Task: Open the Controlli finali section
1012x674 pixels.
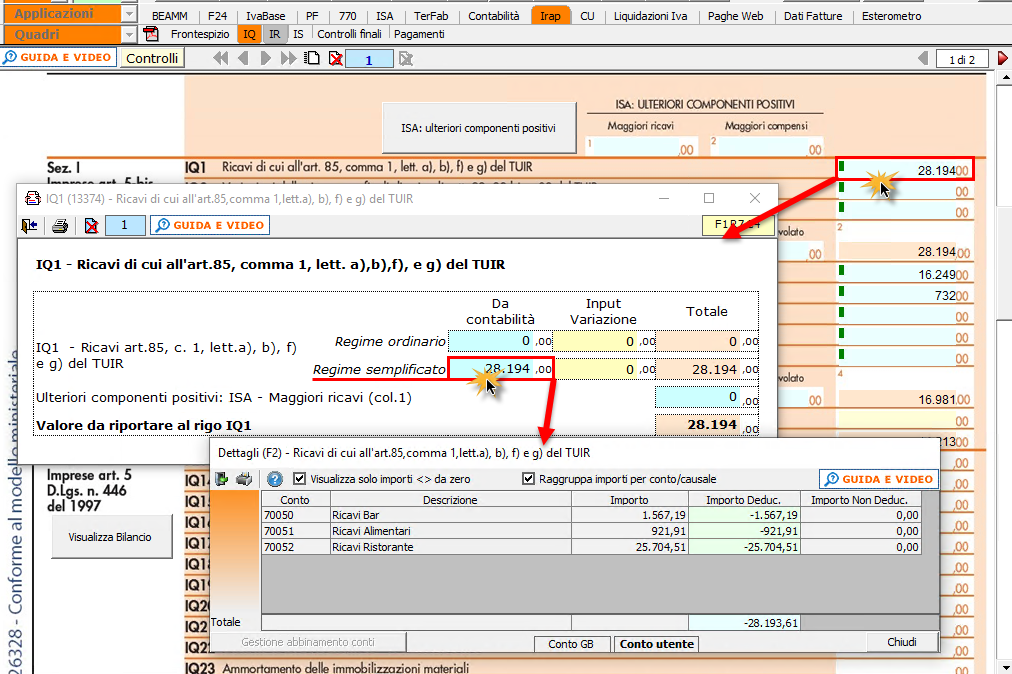Action: click(x=349, y=34)
